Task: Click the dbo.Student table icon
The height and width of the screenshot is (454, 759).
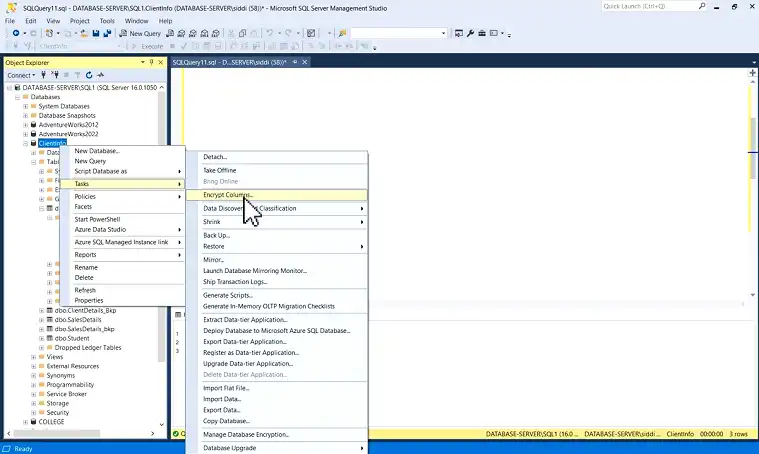Action: click(49, 338)
